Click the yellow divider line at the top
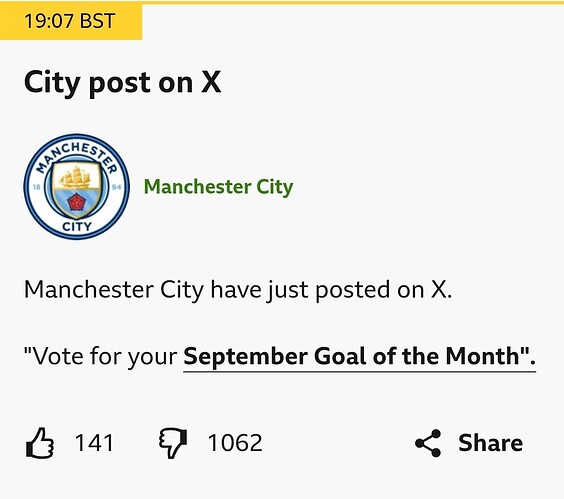 coord(353,2)
